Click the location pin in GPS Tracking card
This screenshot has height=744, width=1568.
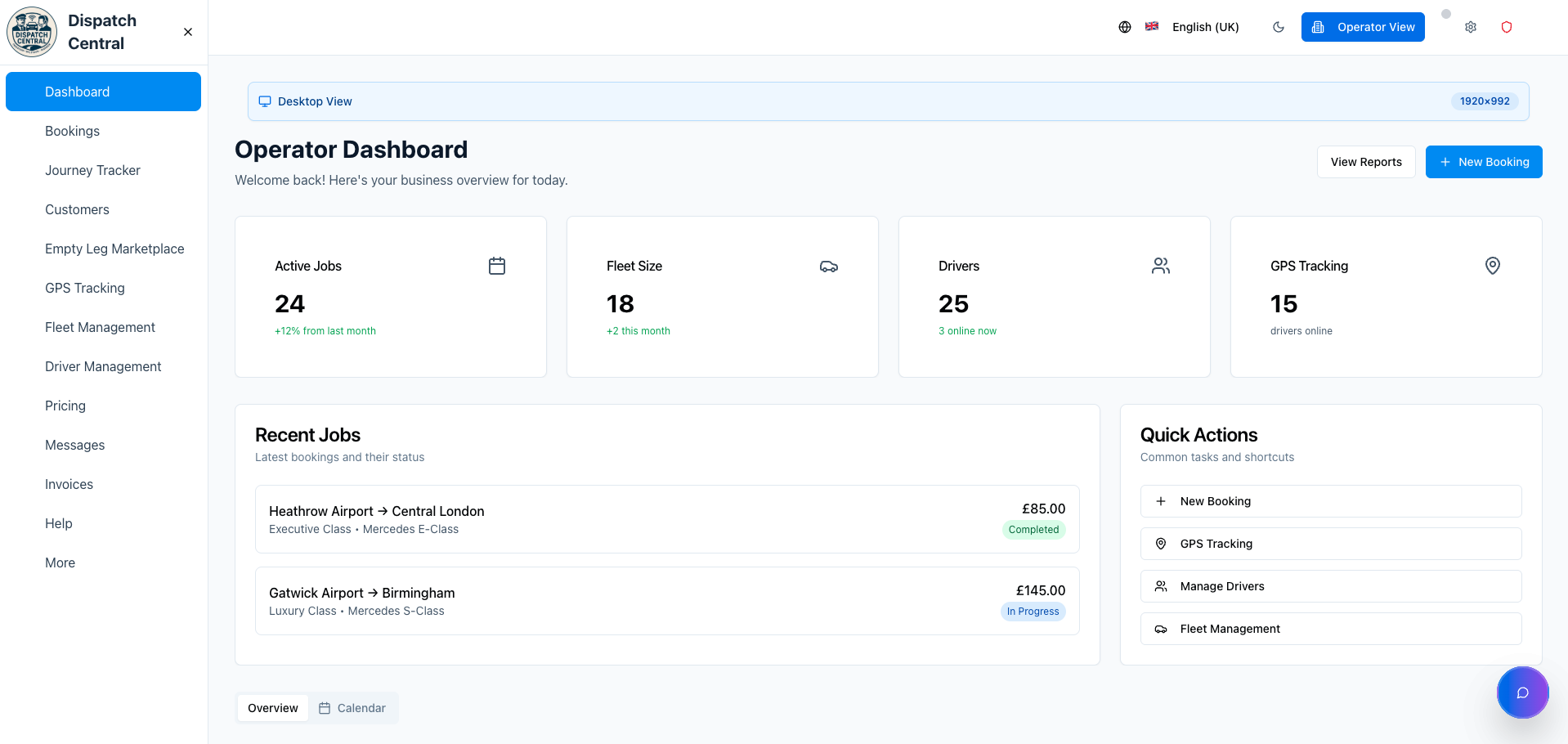(1493, 266)
